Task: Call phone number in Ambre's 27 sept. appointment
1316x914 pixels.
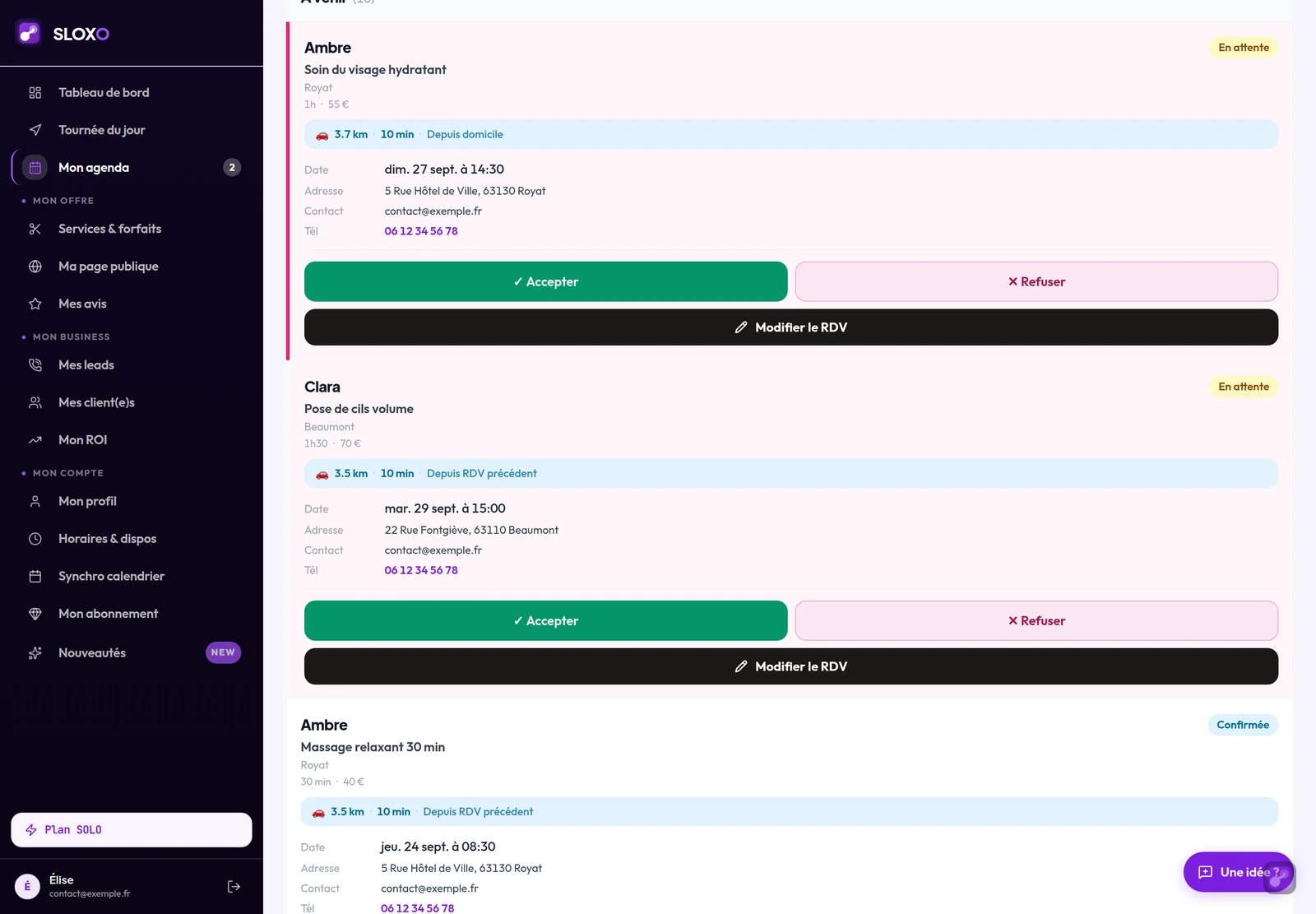Action: click(421, 231)
